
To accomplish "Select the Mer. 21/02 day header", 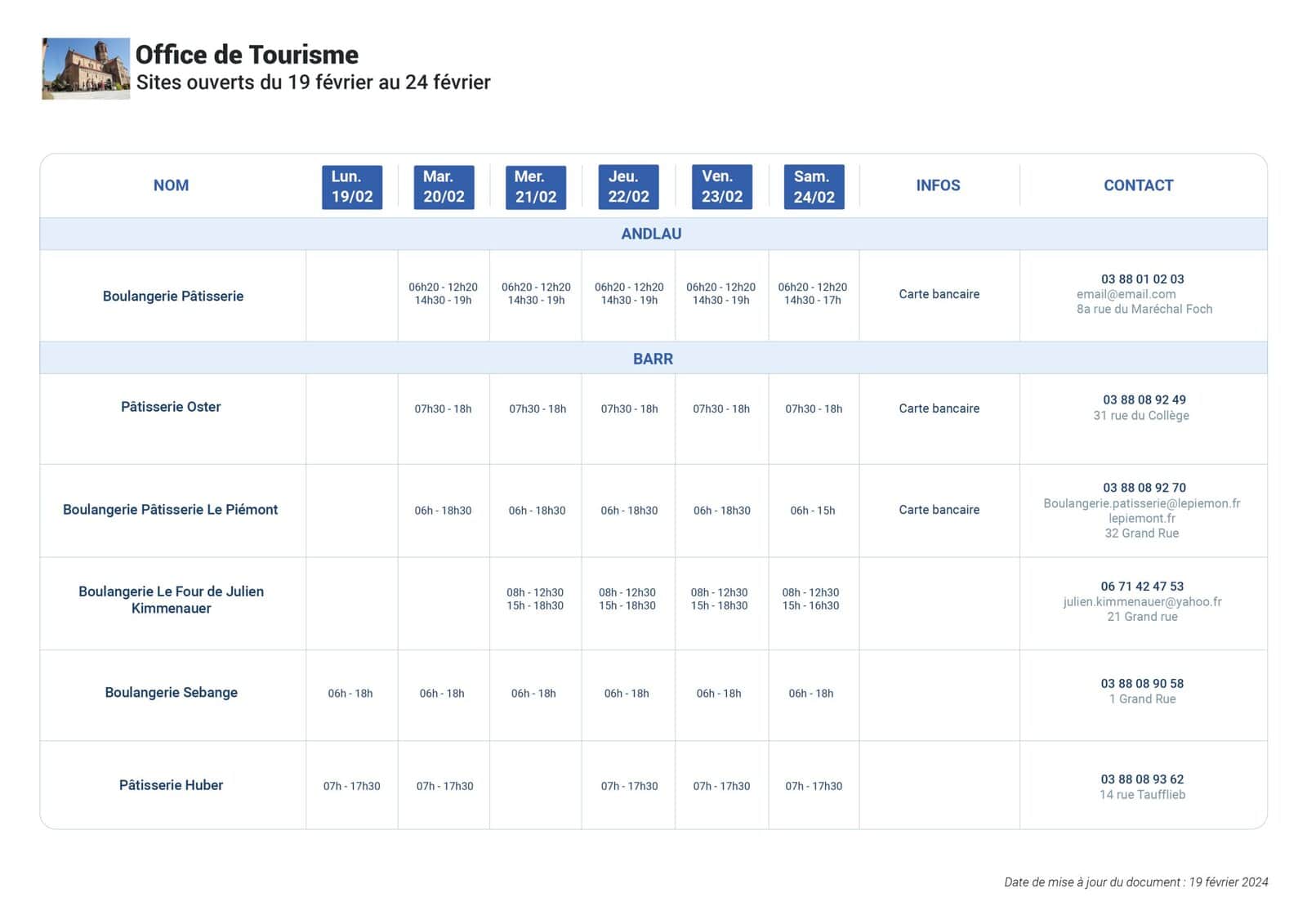I will 536,187.
